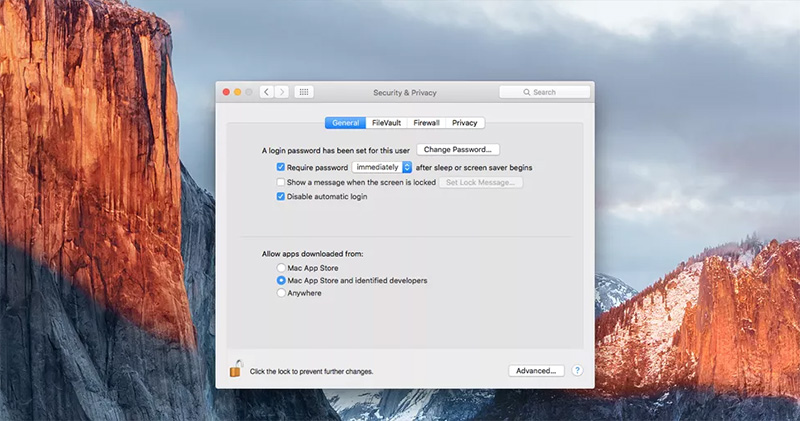Viewport: 800px width, 421px height.
Task: Select the Mac App Store radio option
Action: click(x=281, y=267)
